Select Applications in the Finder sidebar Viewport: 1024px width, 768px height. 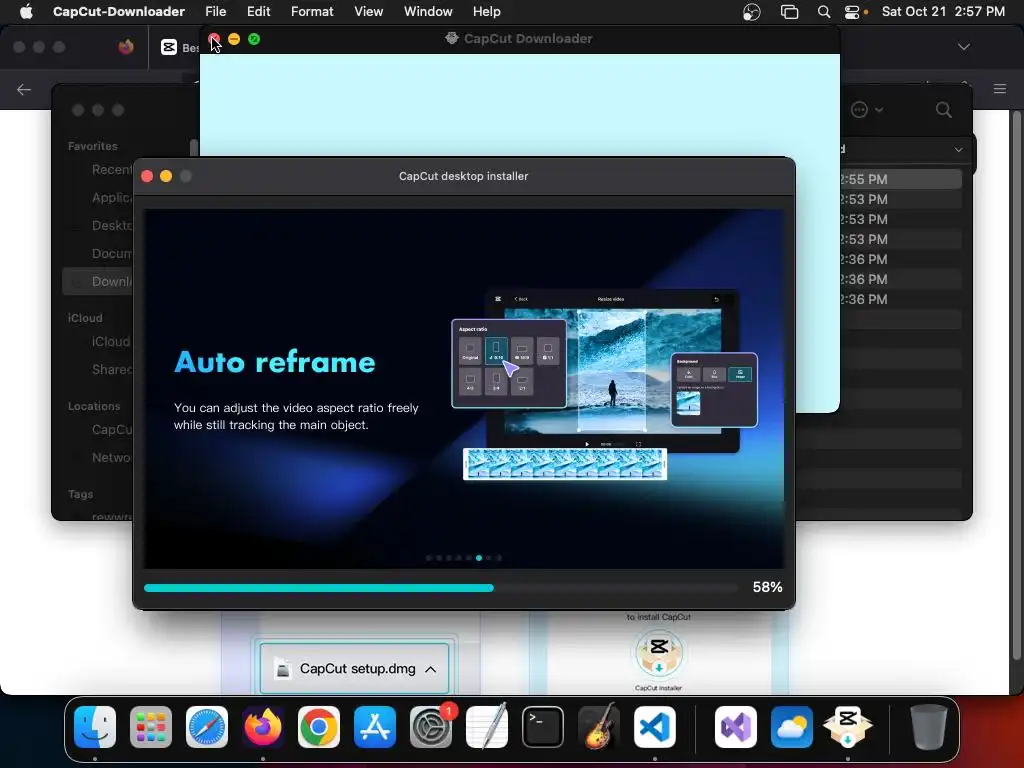pyautogui.click(x=112, y=197)
